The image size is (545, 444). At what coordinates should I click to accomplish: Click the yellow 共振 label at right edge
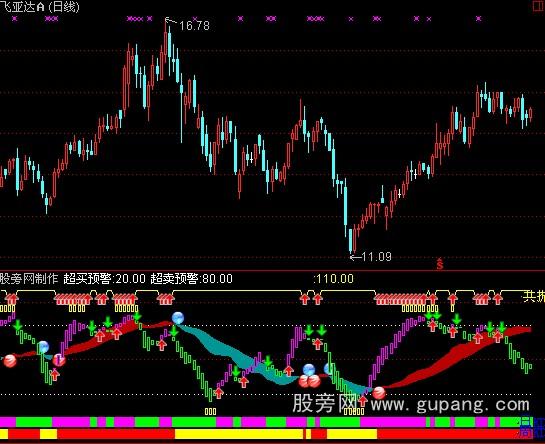[x=534, y=297]
